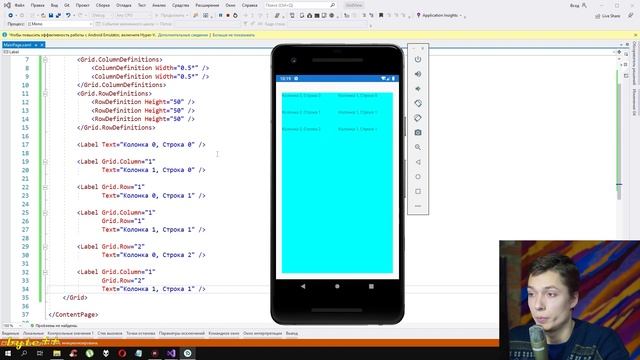Open the Стек вызовов tab
640x360 pixels.
[110, 333]
